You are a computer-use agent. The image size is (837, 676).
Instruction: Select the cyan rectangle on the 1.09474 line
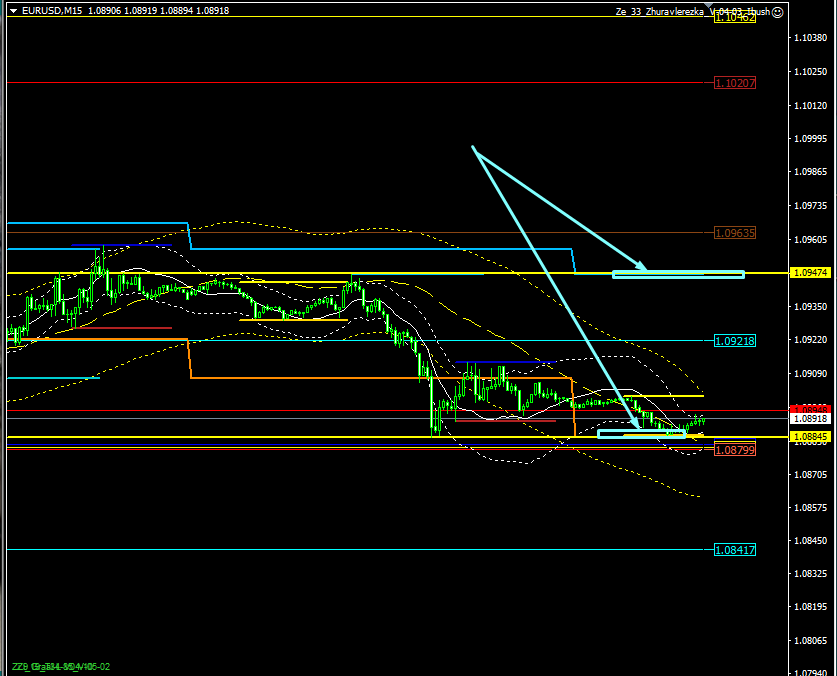click(678, 273)
